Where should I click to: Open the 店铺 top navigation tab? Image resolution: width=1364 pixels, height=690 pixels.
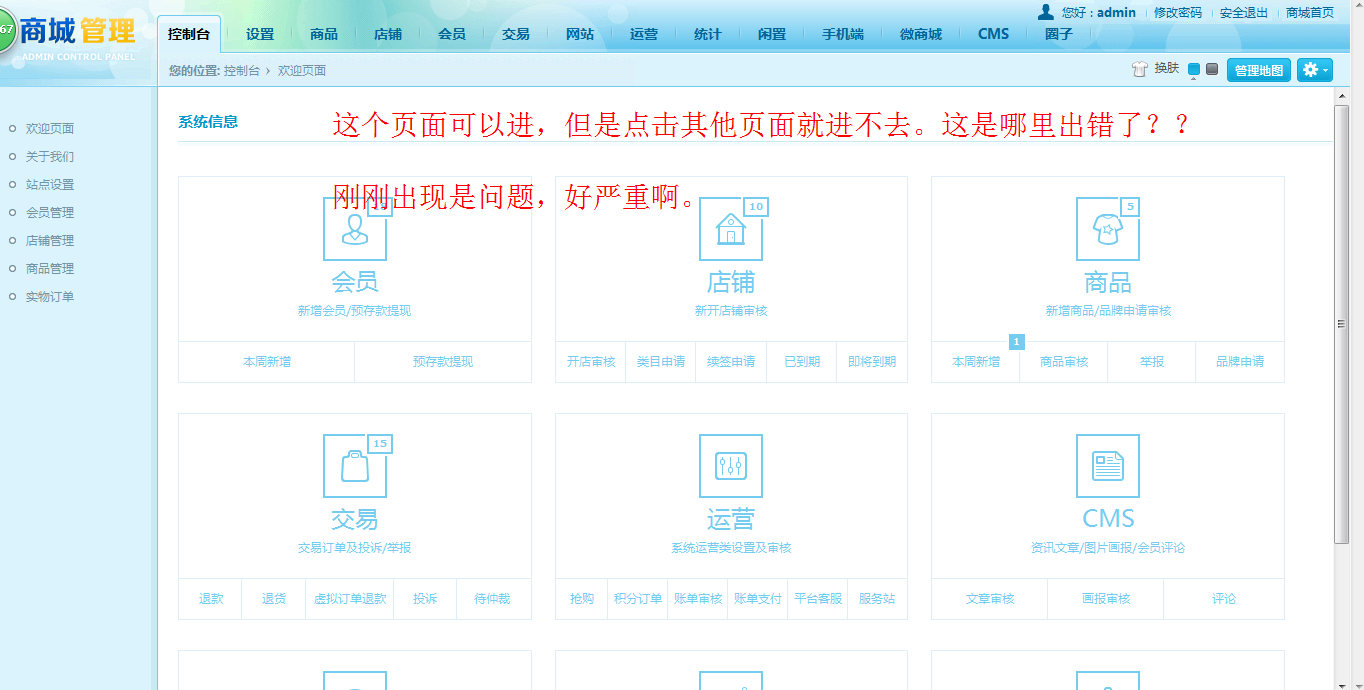click(388, 34)
